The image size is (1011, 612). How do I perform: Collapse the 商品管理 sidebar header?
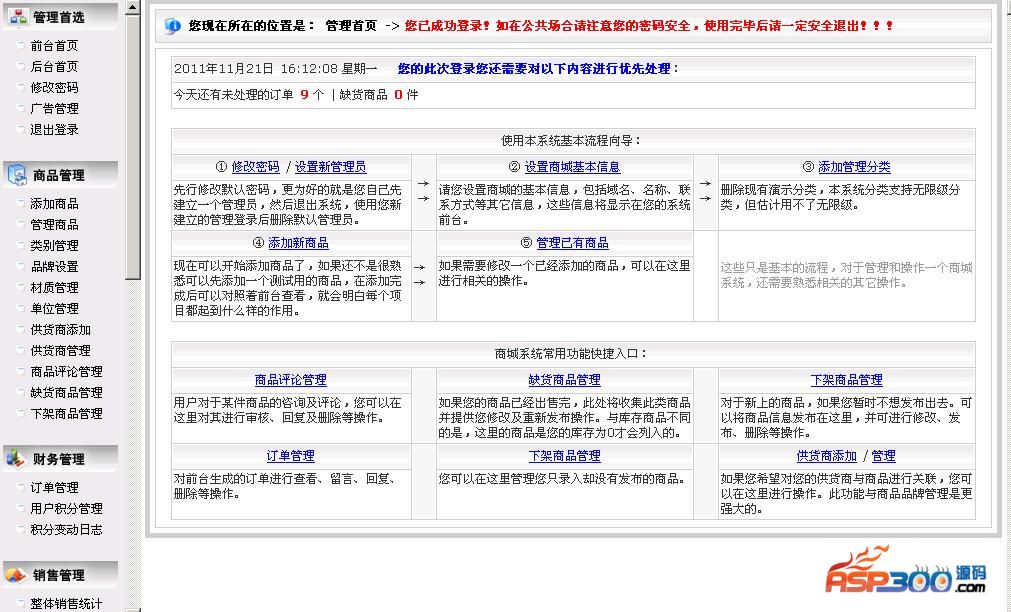click(61, 175)
